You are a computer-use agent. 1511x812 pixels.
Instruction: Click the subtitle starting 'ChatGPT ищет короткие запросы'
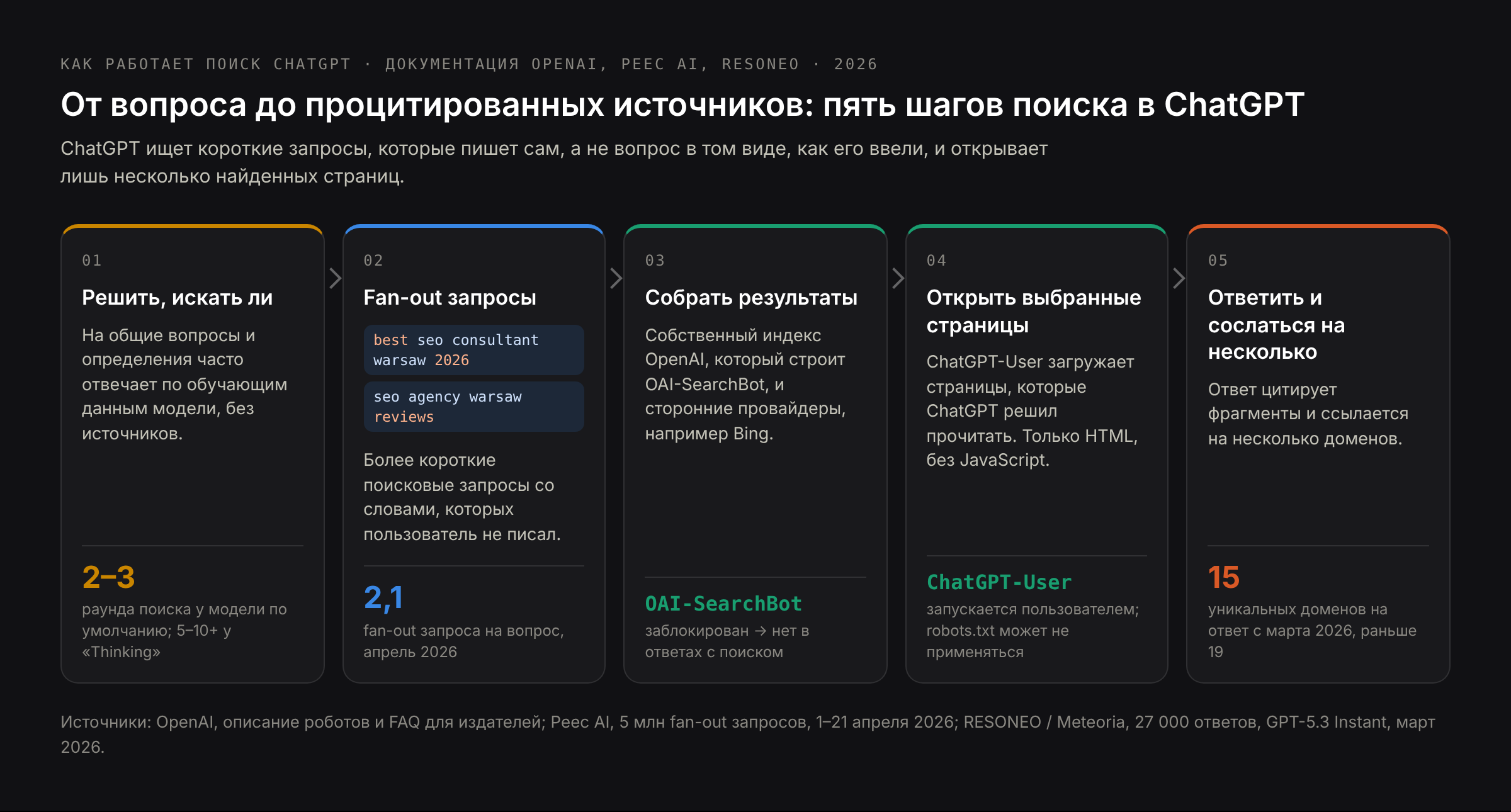coord(554,162)
